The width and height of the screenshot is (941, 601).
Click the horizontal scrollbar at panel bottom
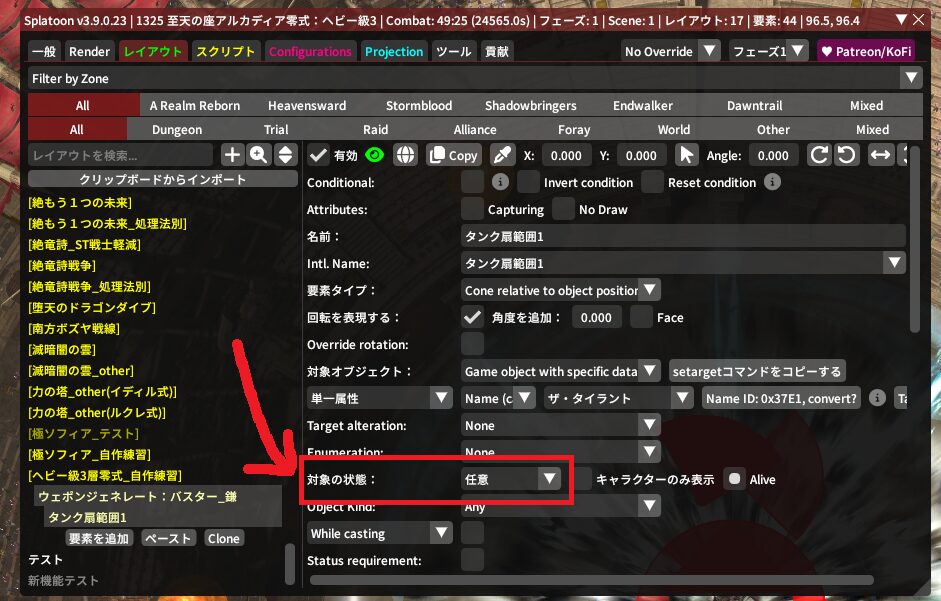[x=592, y=580]
